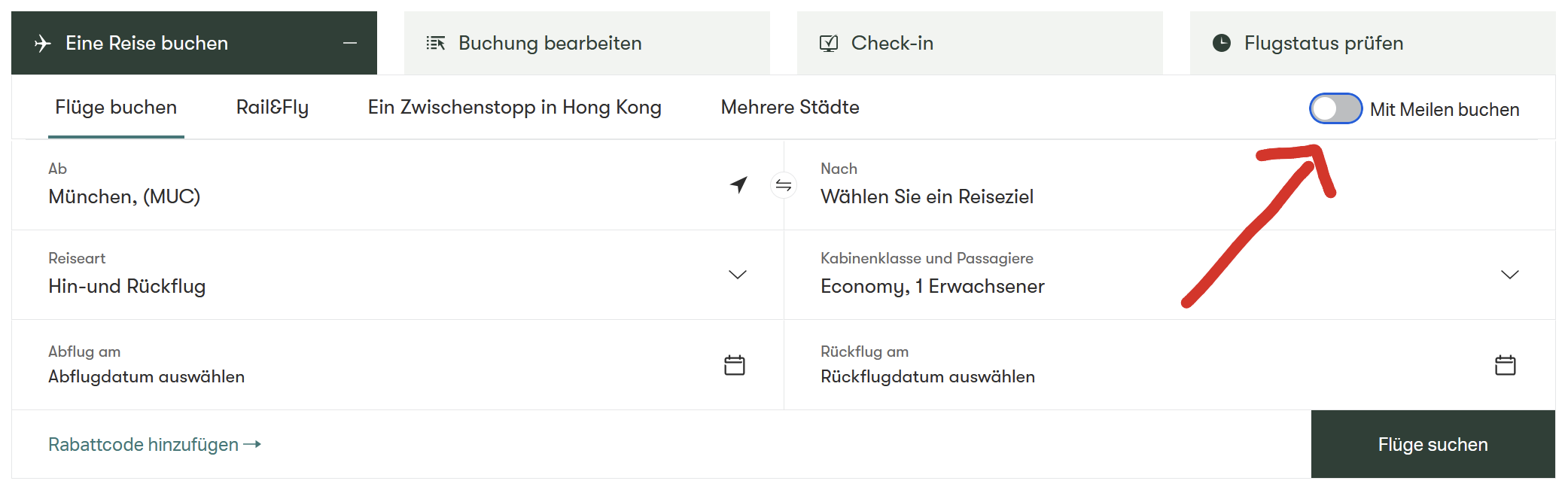
Task: Enable Mit Meilen buchen toggle
Action: (x=1335, y=108)
